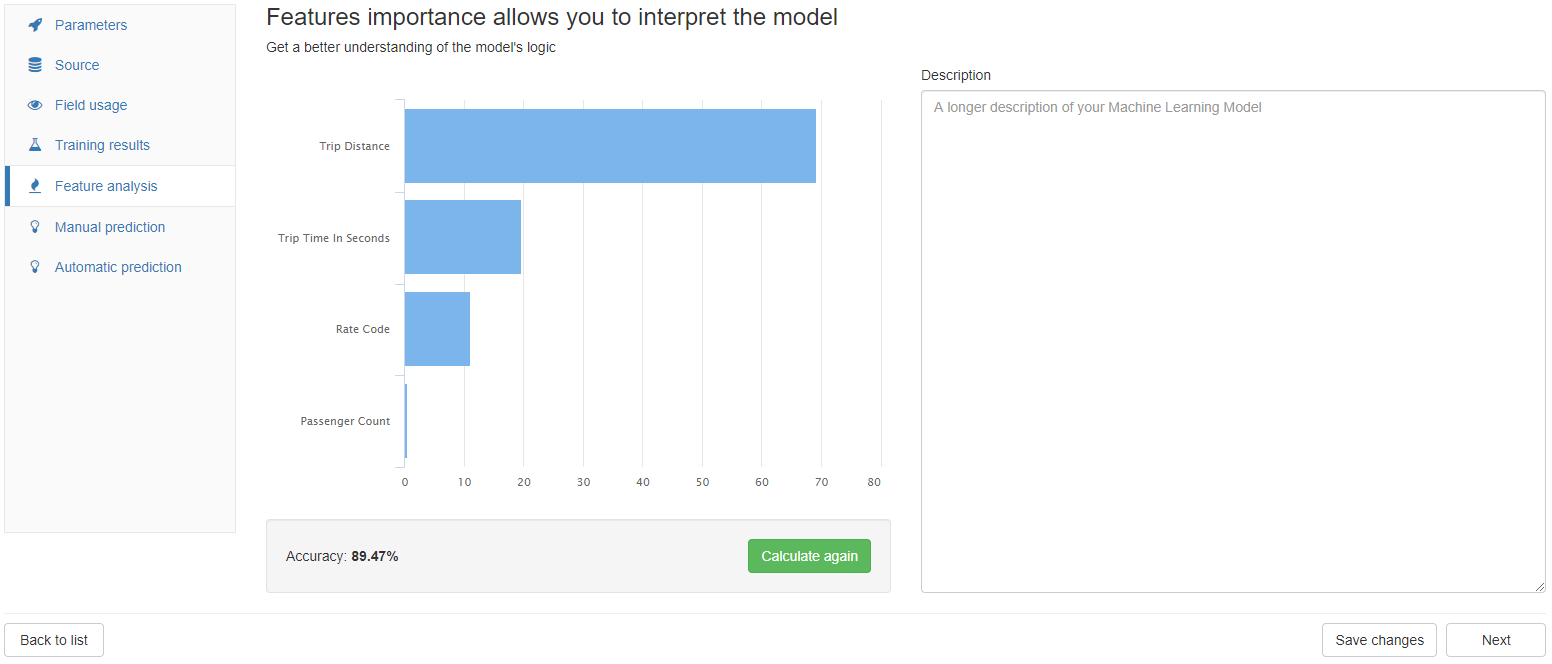The image size is (1552, 664).
Task: Click the Next button
Action: (x=1496, y=640)
